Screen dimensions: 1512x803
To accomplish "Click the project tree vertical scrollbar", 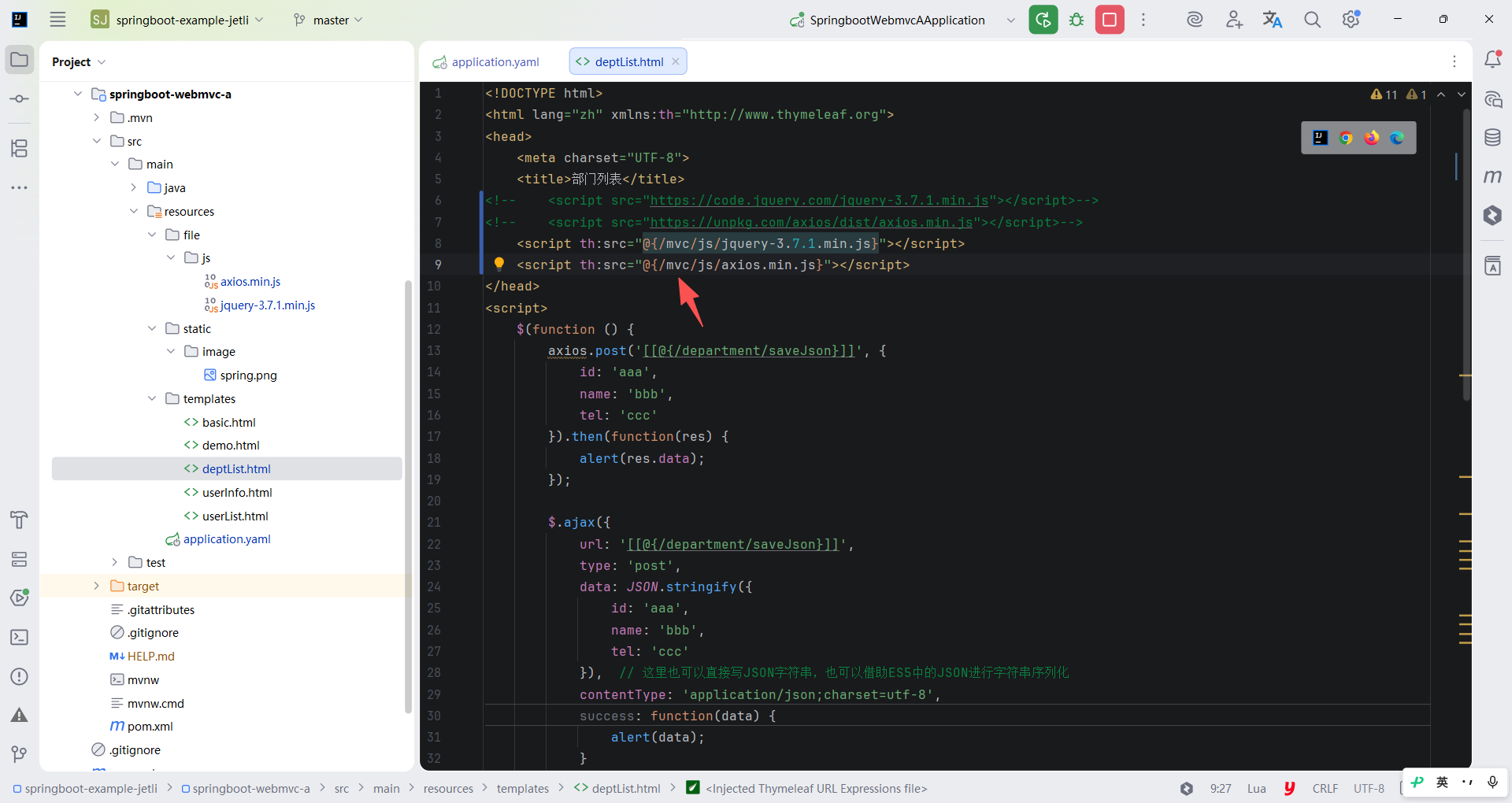I will click(x=408, y=496).
